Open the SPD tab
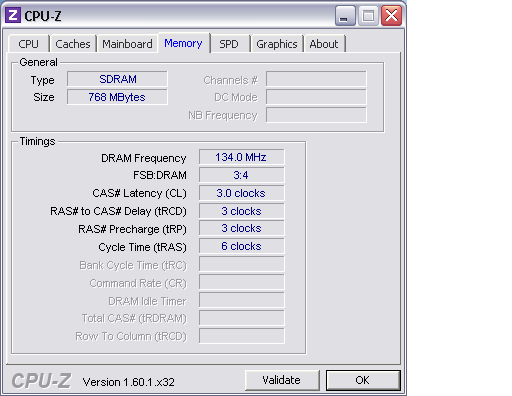Screen dimensions: 512x396 (229, 44)
